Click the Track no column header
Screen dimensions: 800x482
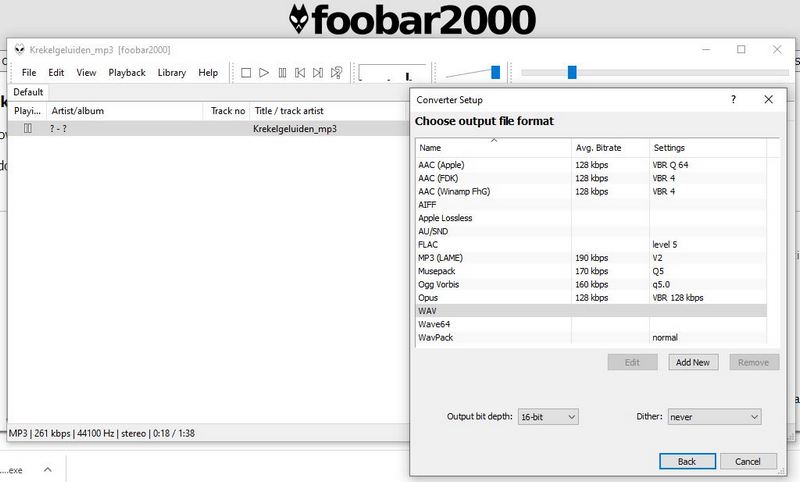click(x=227, y=111)
